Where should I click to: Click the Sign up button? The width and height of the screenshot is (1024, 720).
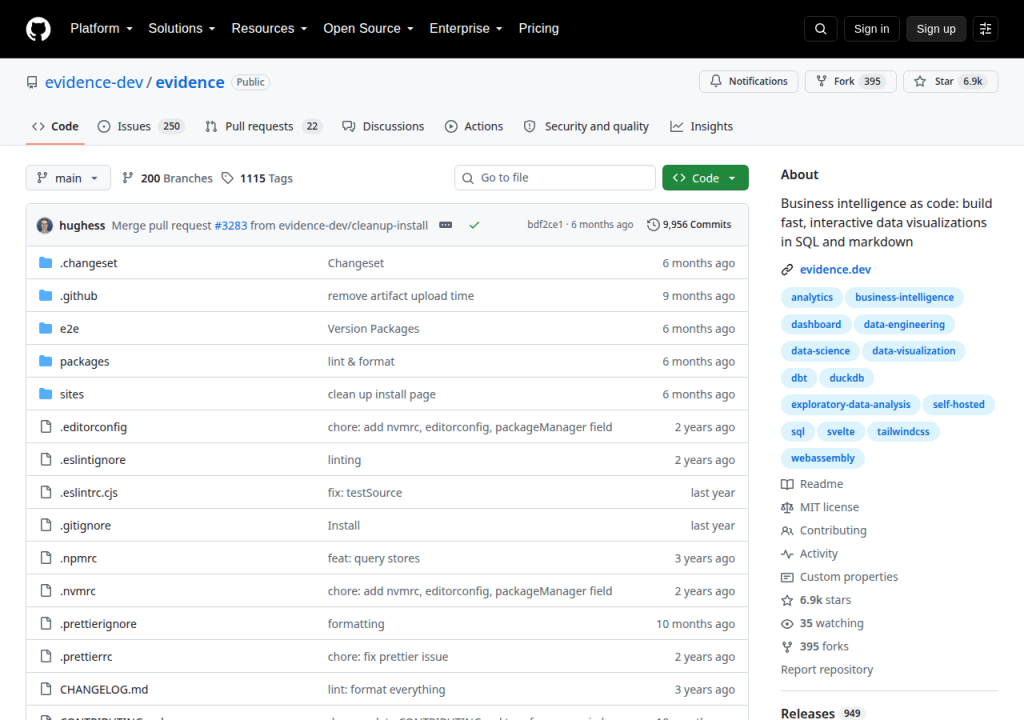936,29
